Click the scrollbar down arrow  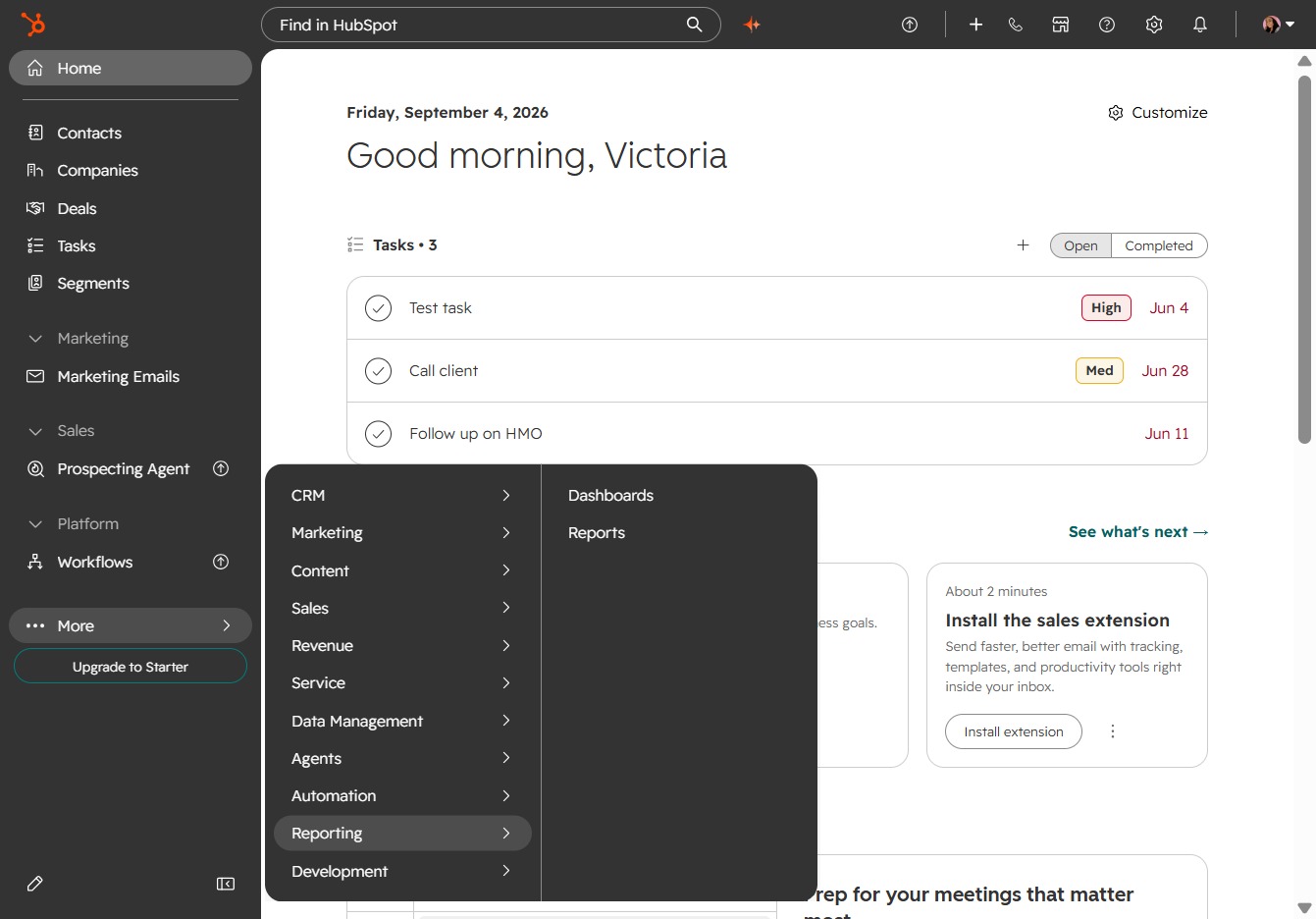click(1305, 908)
